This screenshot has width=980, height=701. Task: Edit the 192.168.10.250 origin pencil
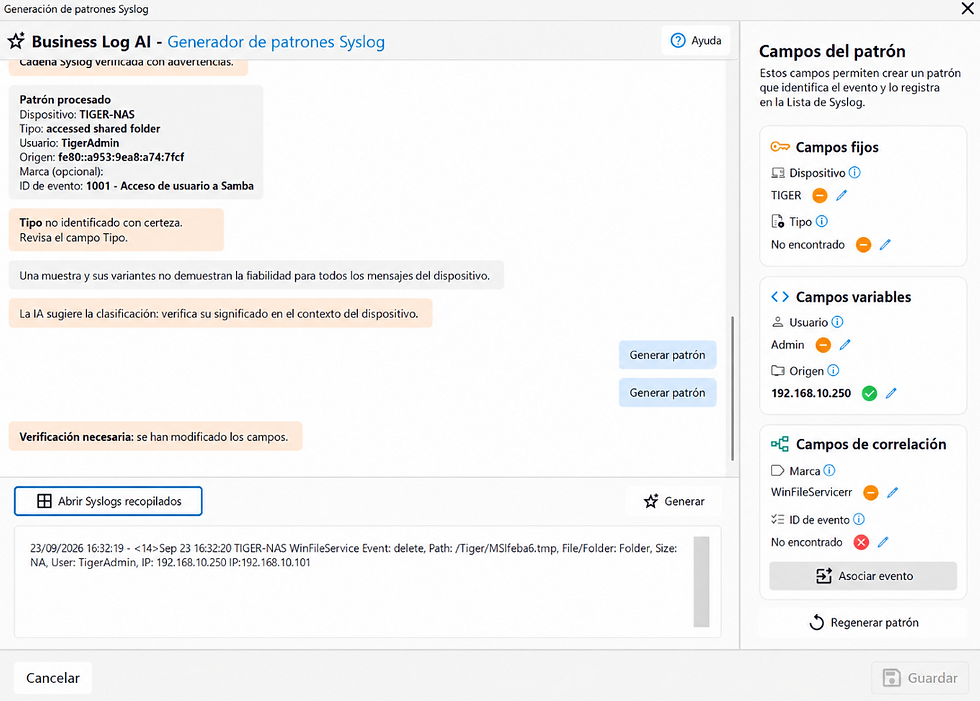tap(891, 393)
